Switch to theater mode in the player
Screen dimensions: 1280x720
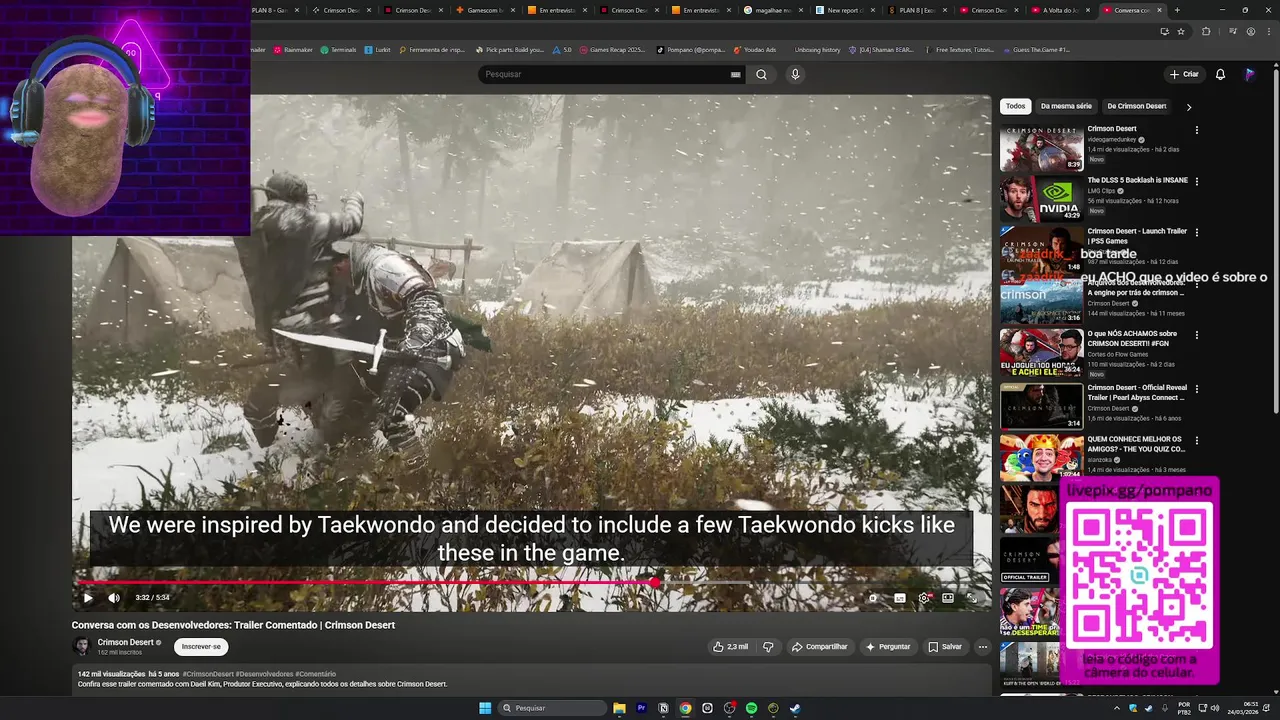pyautogui.click(x=948, y=598)
